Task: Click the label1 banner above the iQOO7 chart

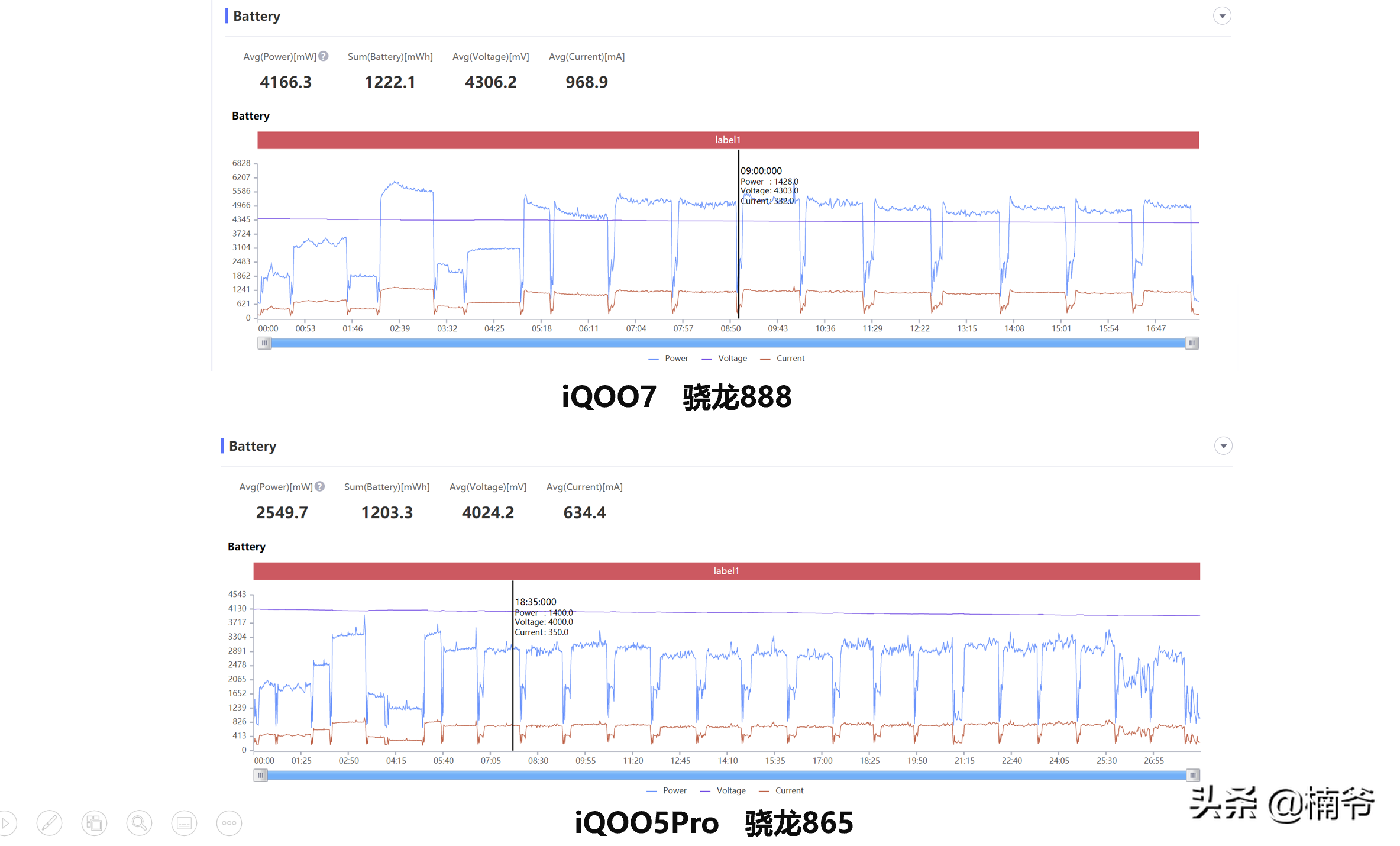Action: click(728, 140)
